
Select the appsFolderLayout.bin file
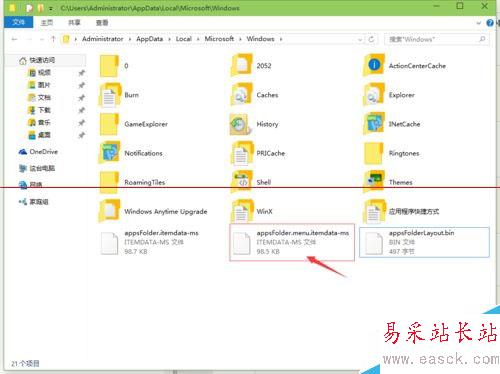(x=424, y=242)
